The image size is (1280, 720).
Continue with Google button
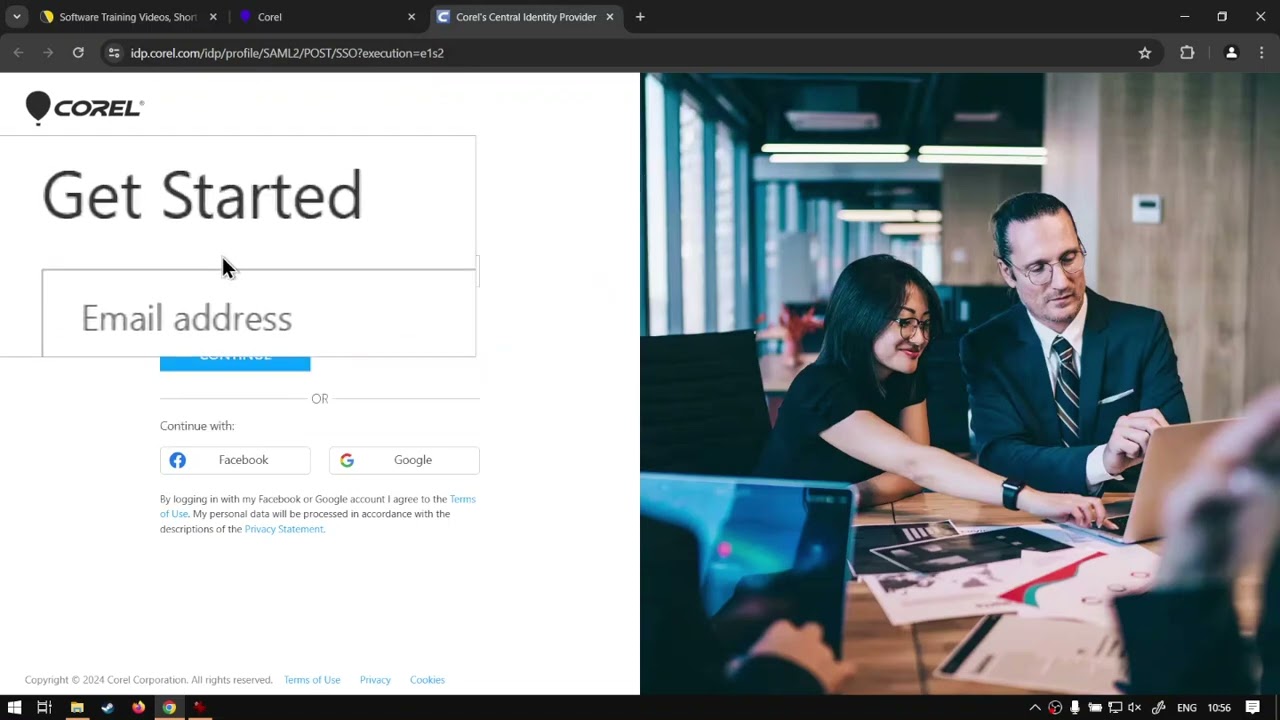(x=404, y=460)
